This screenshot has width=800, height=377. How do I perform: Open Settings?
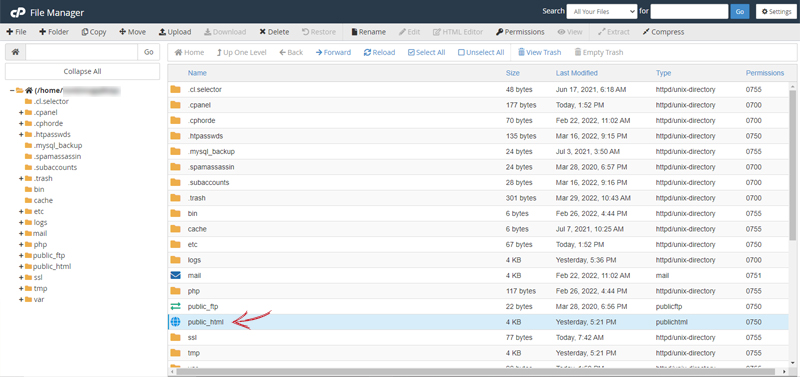coord(776,11)
